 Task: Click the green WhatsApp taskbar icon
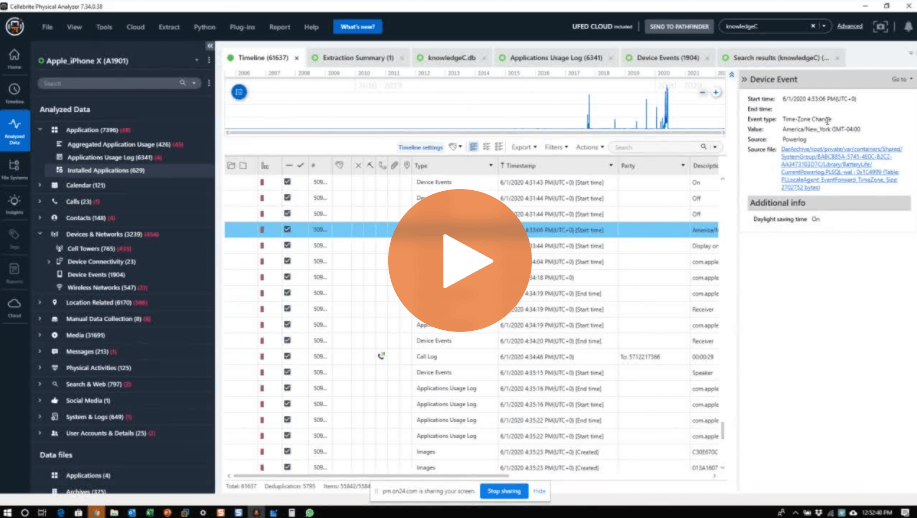tap(309, 512)
